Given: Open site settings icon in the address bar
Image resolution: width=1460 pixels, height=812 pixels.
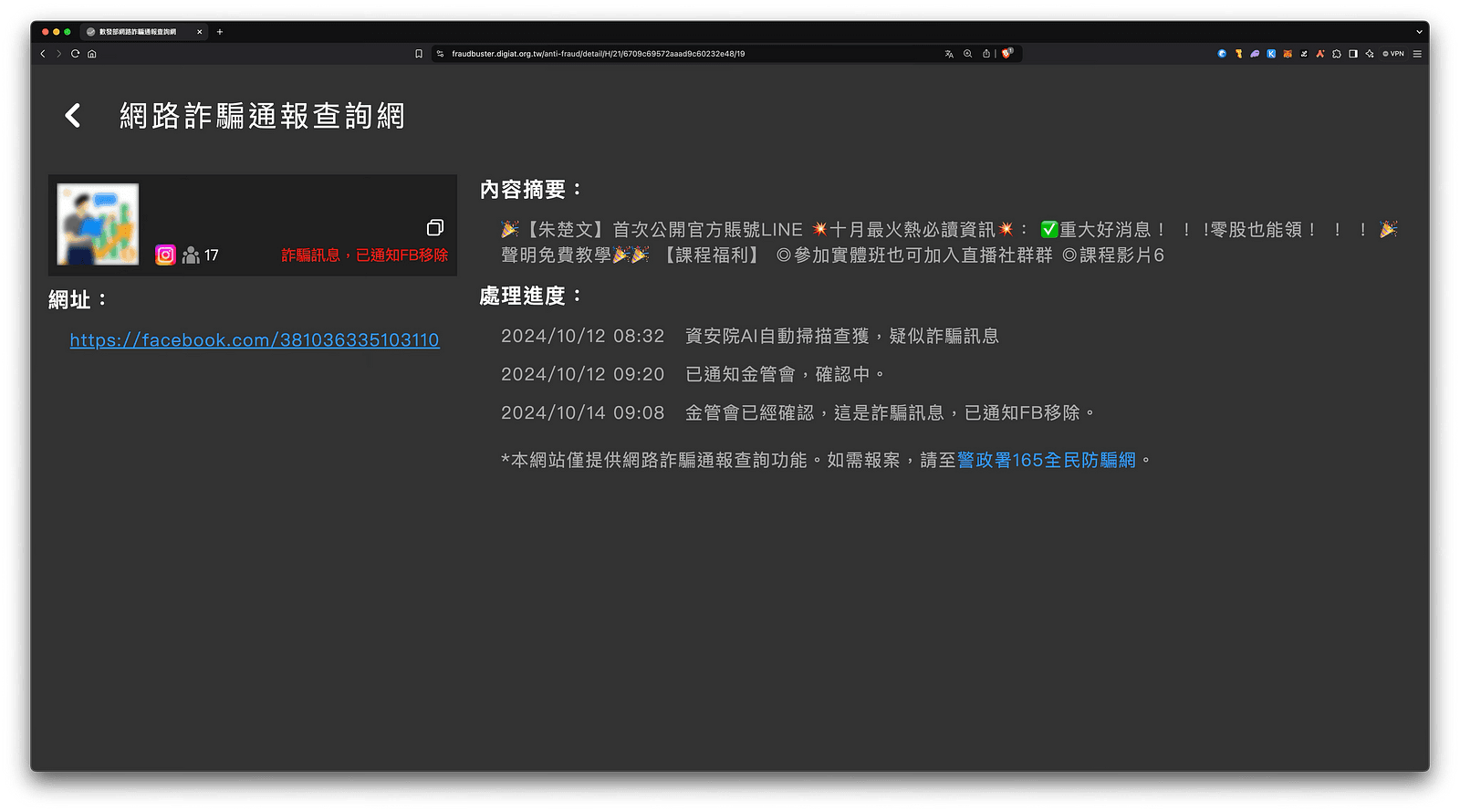Looking at the screenshot, I should (440, 54).
